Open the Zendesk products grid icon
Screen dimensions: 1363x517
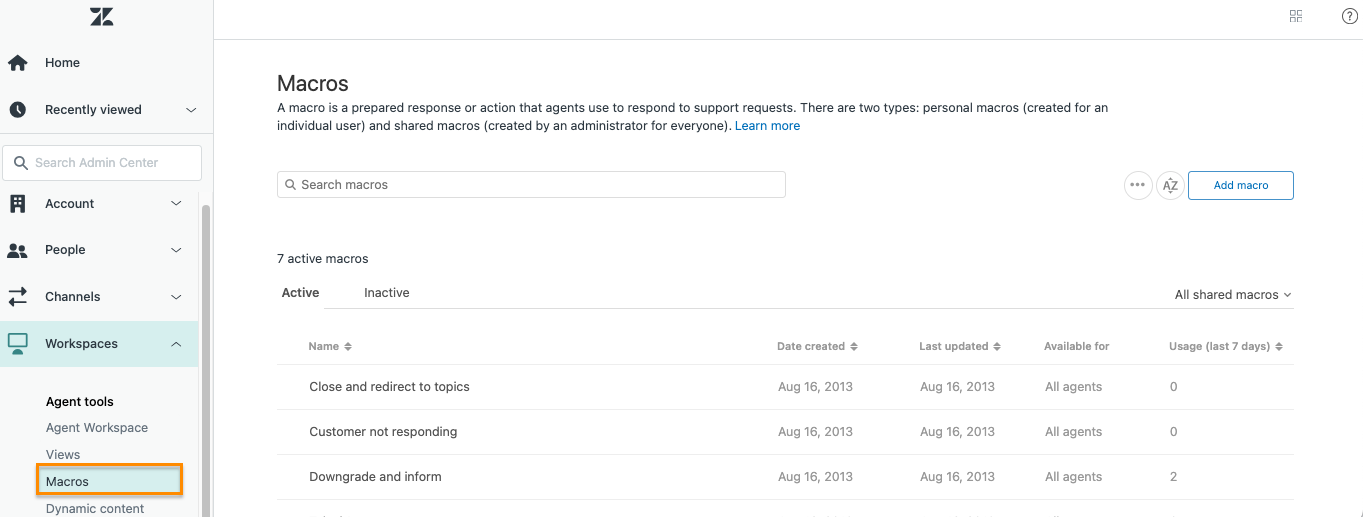click(x=1296, y=16)
